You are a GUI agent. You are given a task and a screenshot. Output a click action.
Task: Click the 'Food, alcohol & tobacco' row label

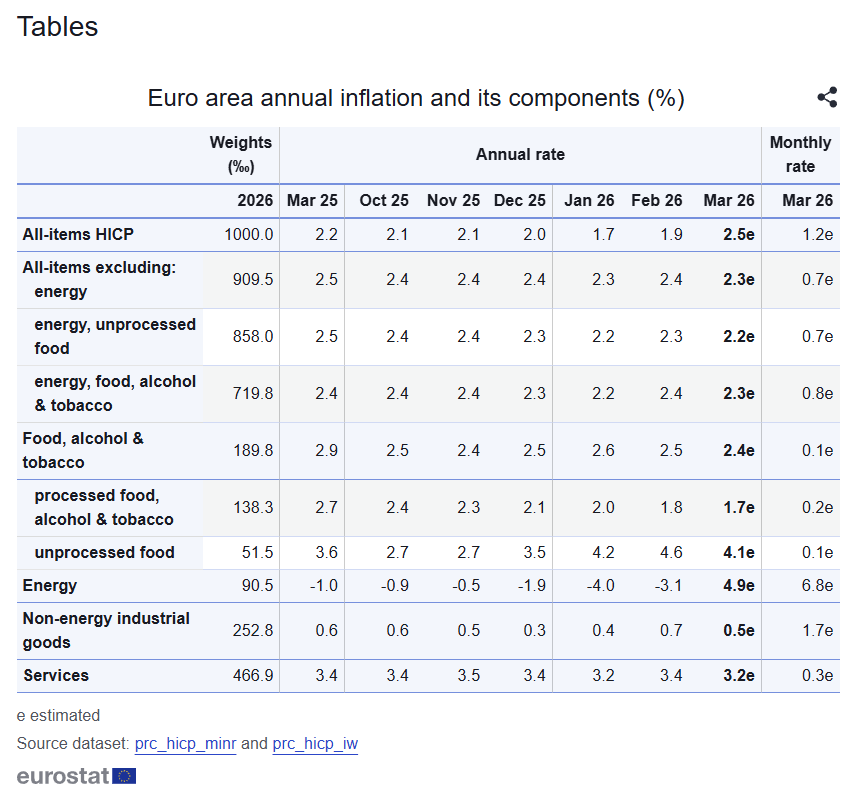pyautogui.click(x=83, y=450)
